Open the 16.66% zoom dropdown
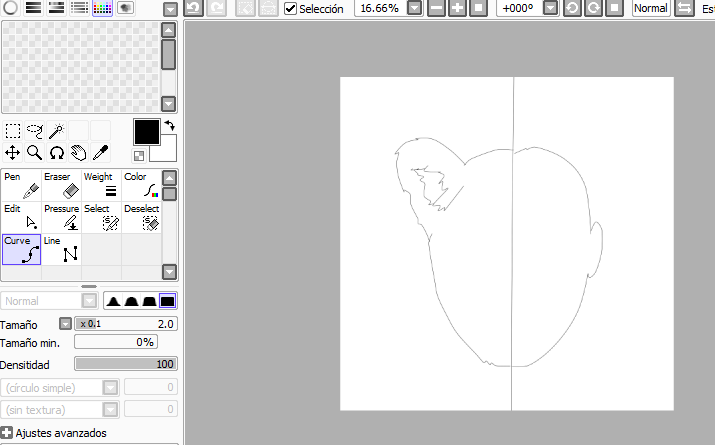The height and width of the screenshot is (445, 715). click(414, 8)
